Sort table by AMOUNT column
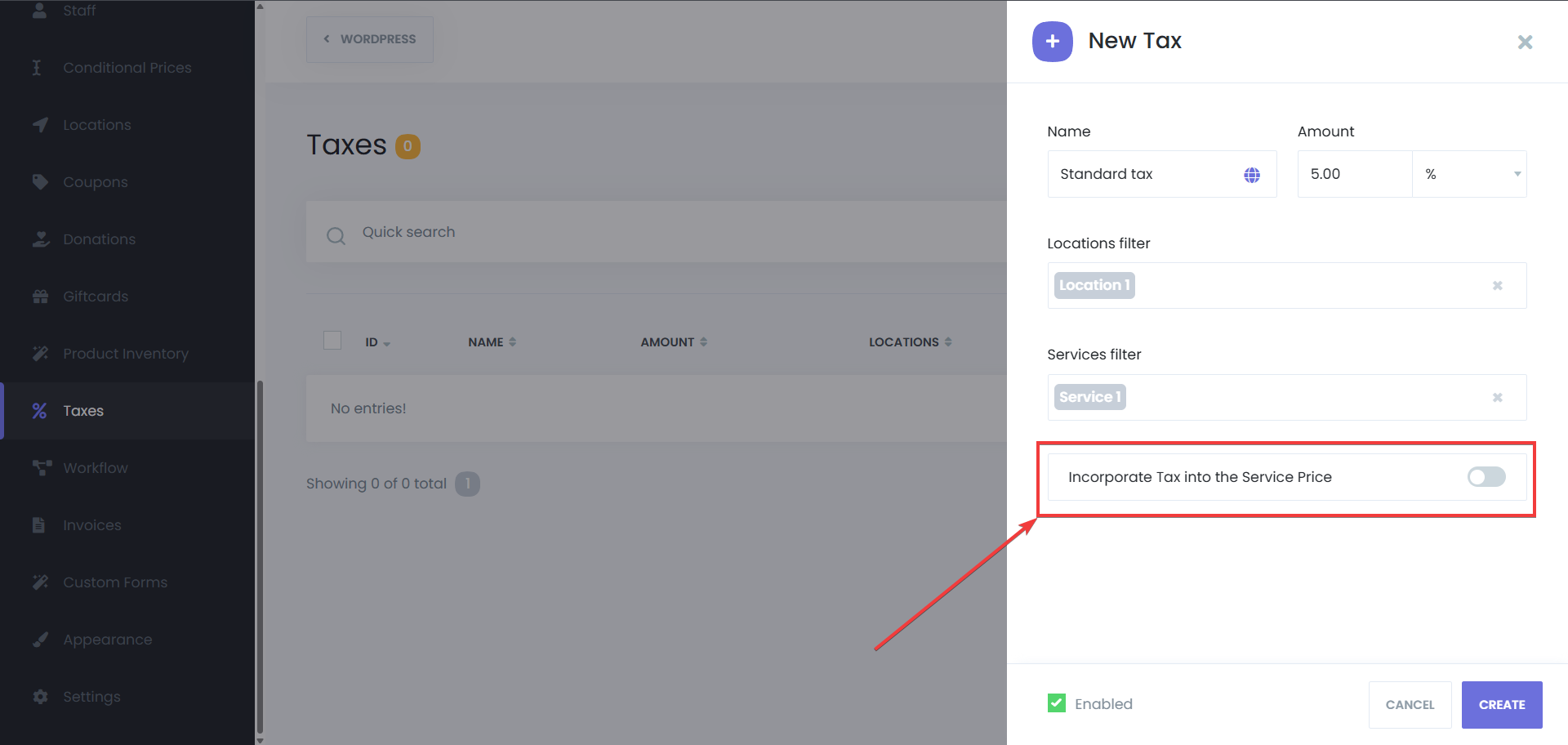This screenshot has height=745, width=1568. pos(674,342)
